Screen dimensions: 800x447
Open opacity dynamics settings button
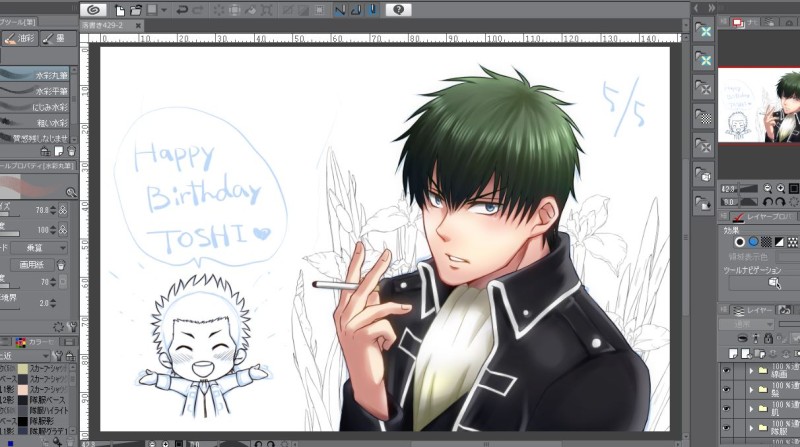point(63,230)
